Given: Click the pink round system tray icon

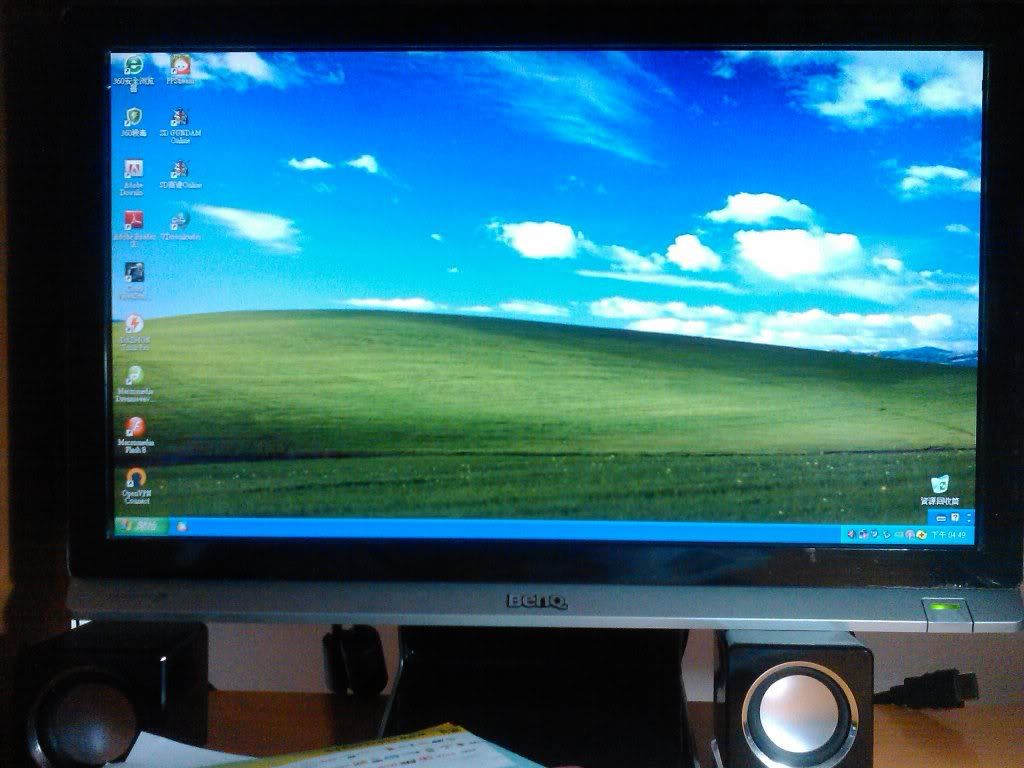Looking at the screenshot, I should [910, 535].
